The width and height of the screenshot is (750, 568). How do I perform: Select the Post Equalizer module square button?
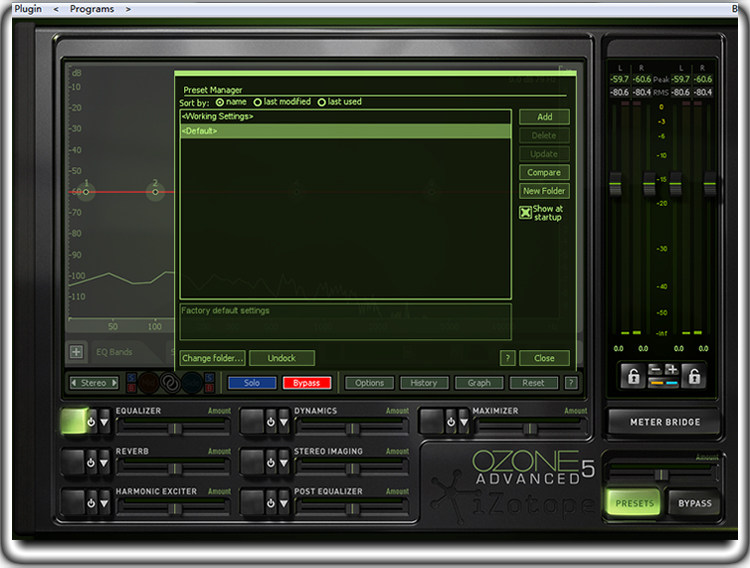point(253,503)
